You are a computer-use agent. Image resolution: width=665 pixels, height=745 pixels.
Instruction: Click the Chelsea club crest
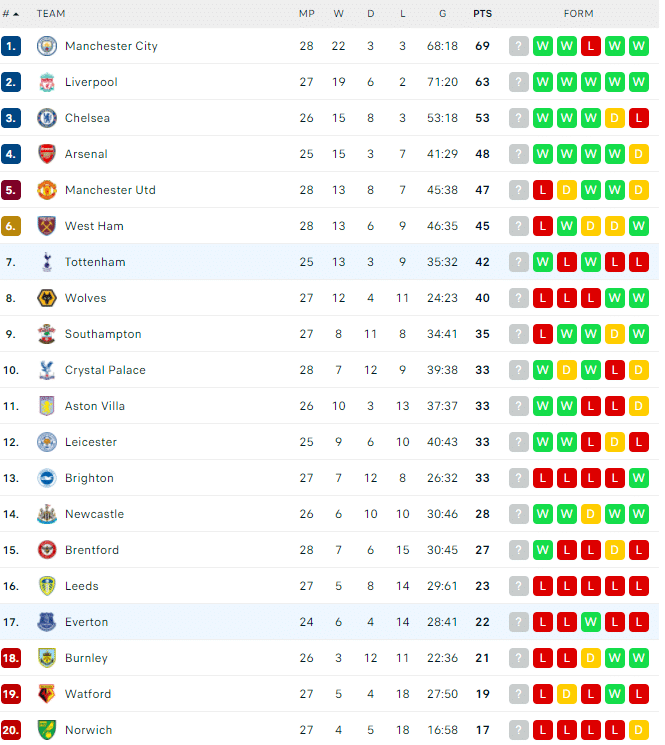pyautogui.click(x=47, y=118)
